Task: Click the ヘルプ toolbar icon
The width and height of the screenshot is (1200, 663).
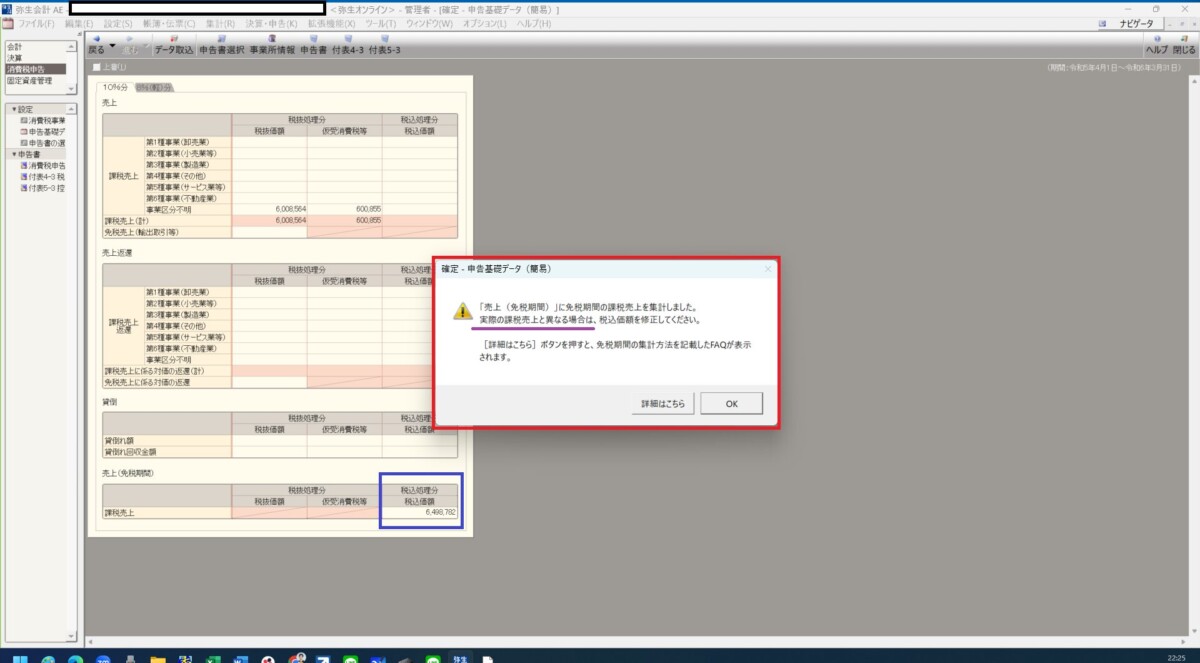Action: tap(1156, 44)
